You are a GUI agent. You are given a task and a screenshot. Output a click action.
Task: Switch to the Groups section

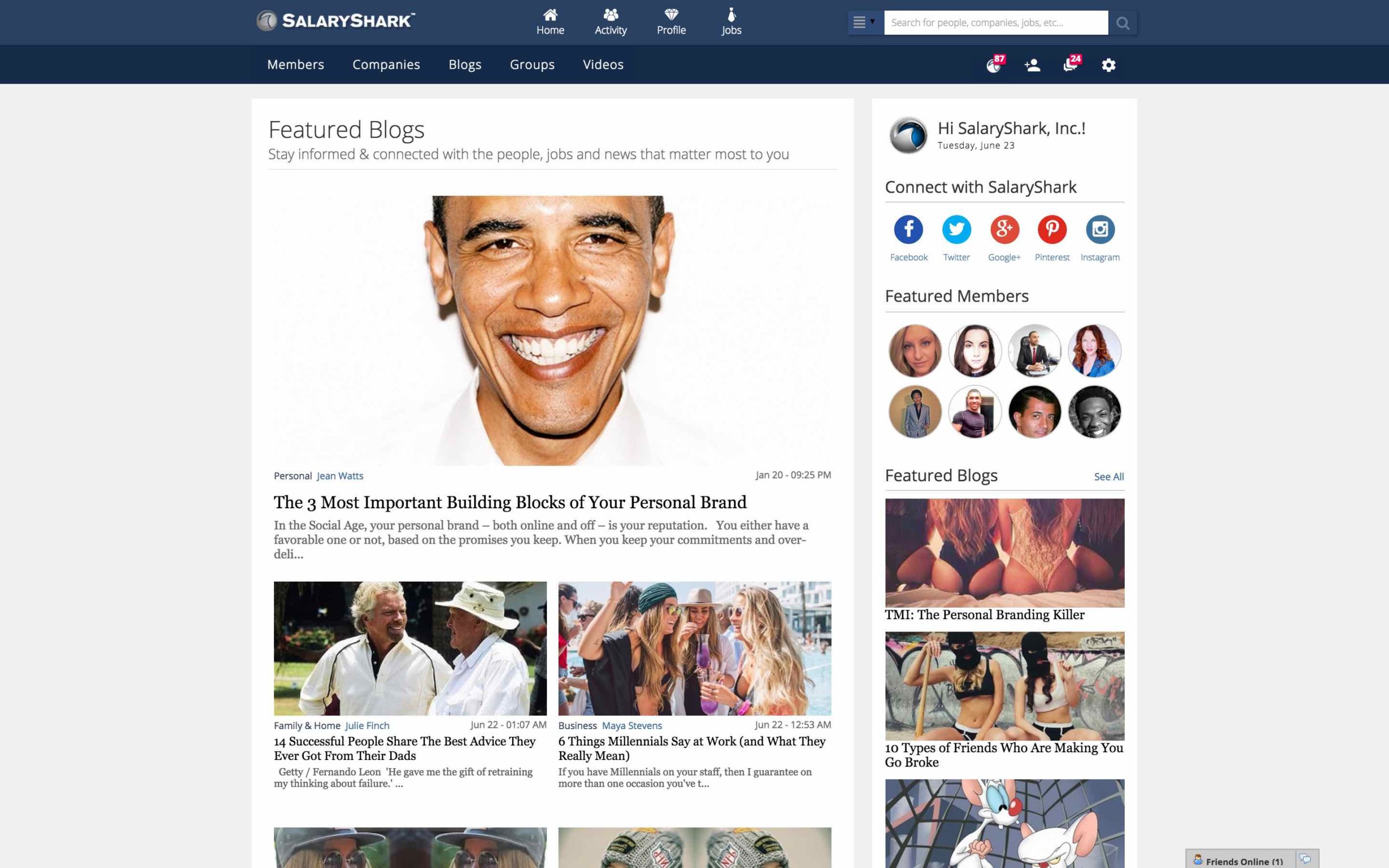coord(532,65)
